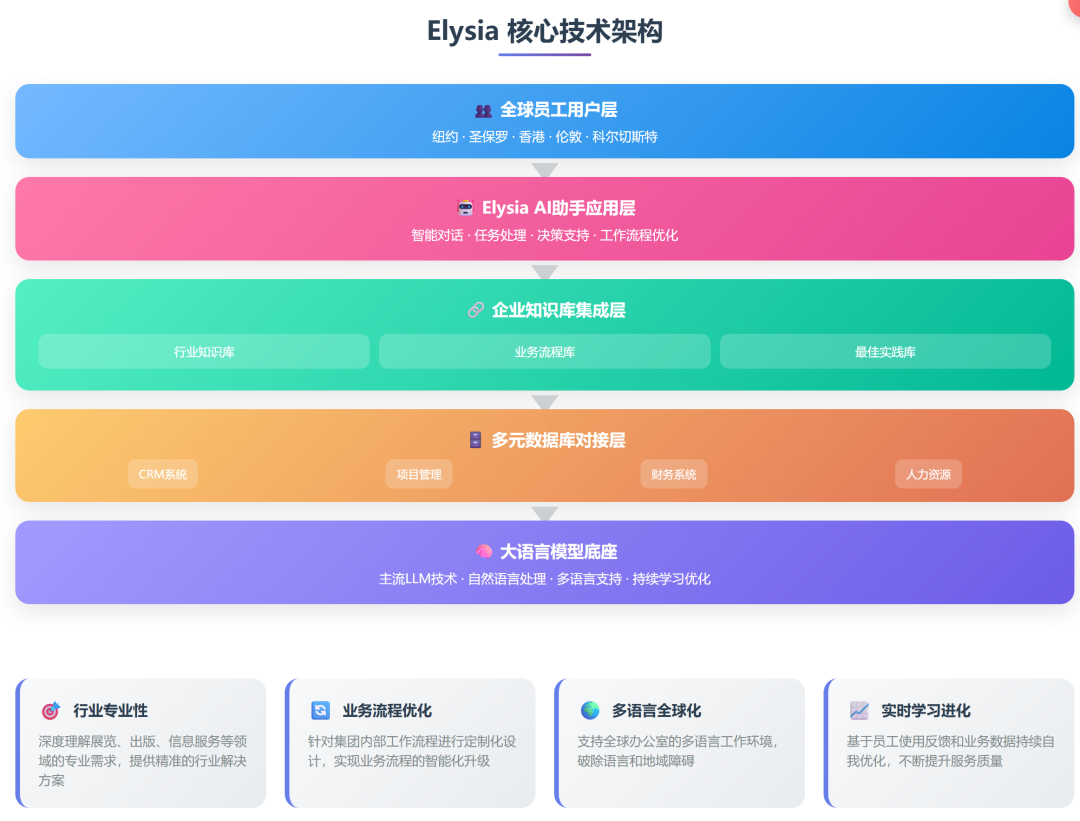This screenshot has height=821, width=1080.
Task: Select the 行业知识库 tag
Action: click(x=203, y=351)
